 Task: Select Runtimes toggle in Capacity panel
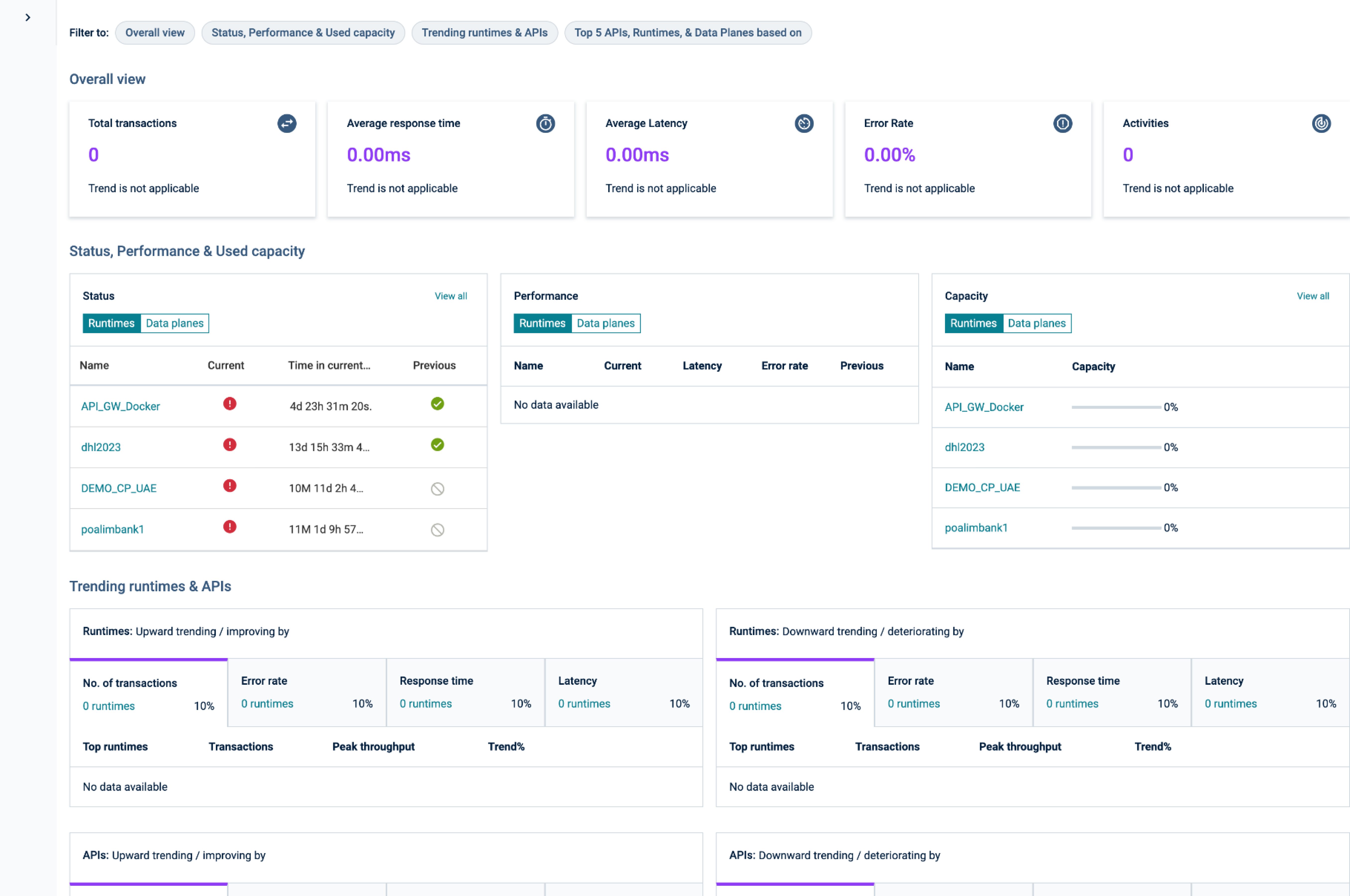pyautogui.click(x=973, y=323)
